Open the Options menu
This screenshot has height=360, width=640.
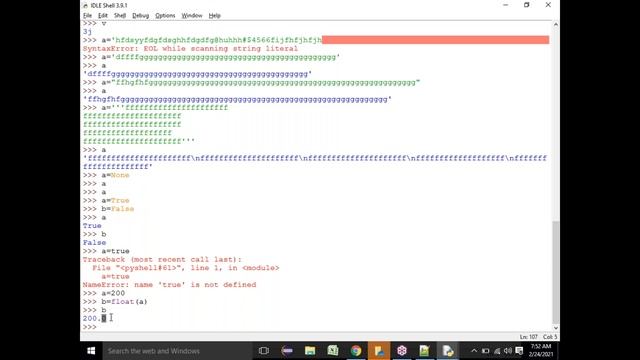tap(165, 16)
